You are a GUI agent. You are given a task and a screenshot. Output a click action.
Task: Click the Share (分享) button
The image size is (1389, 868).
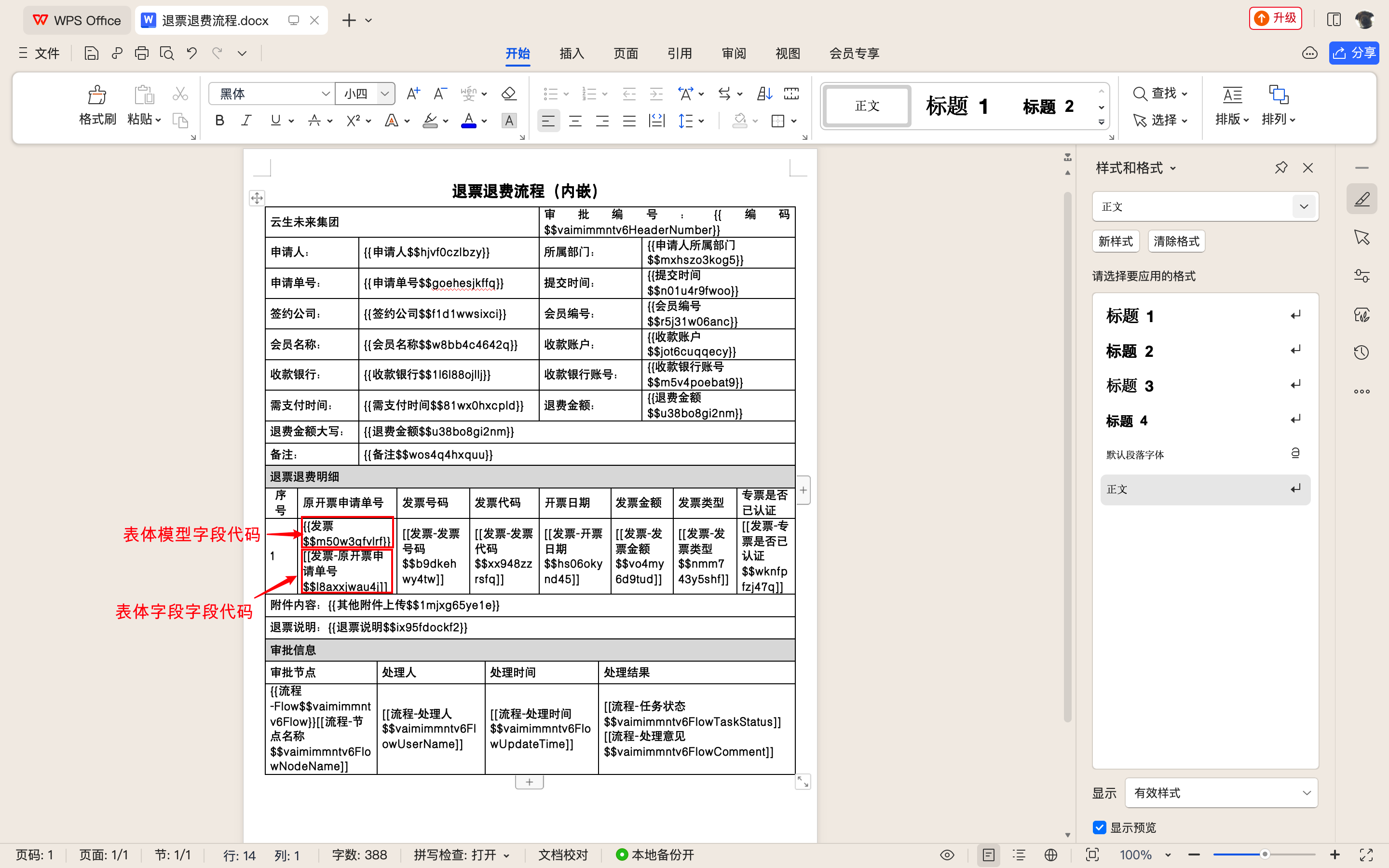click(1354, 54)
